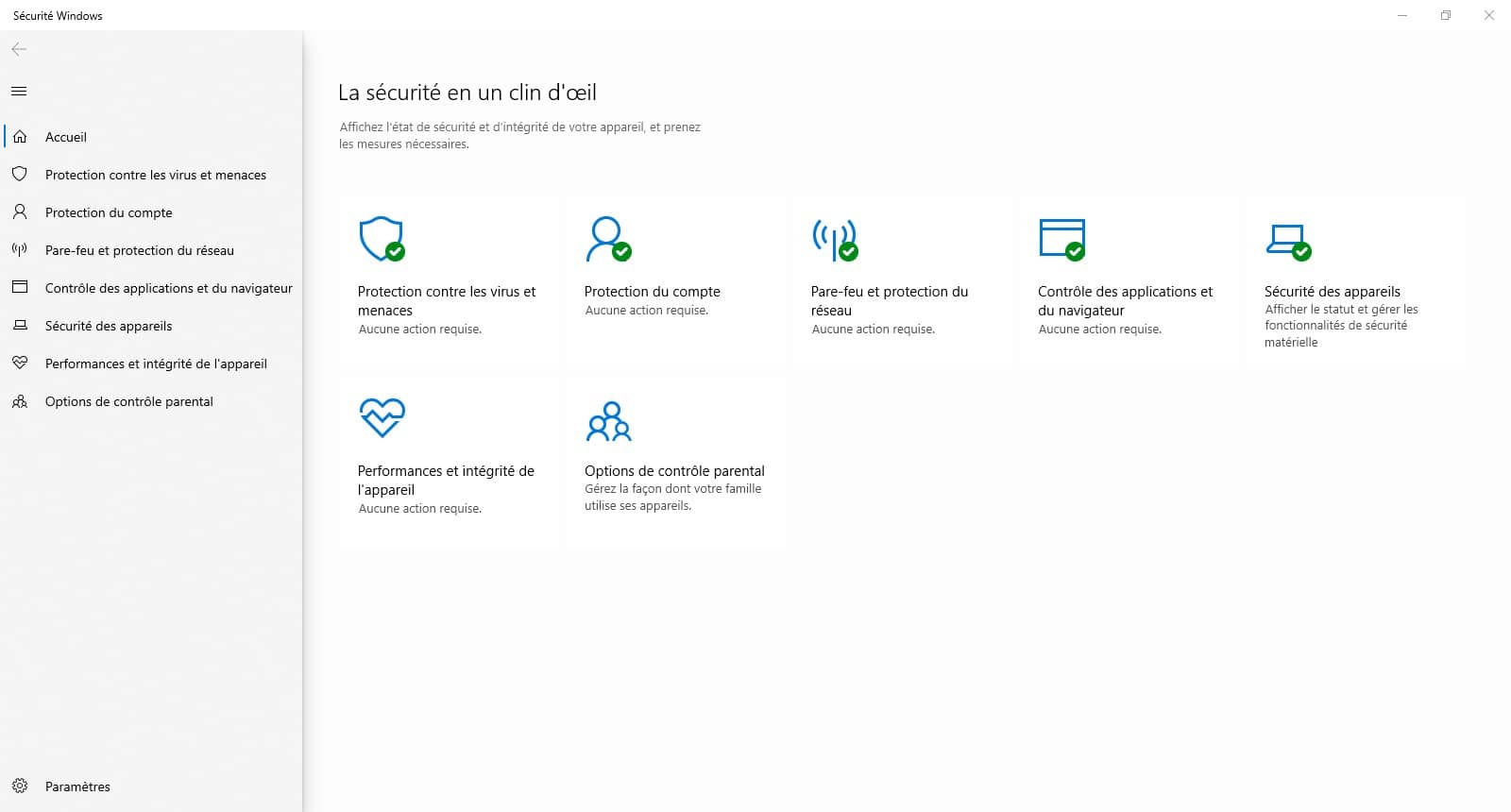Click the sidebar laptop icon for device security
Screen dimensions: 1511x812
click(x=20, y=326)
